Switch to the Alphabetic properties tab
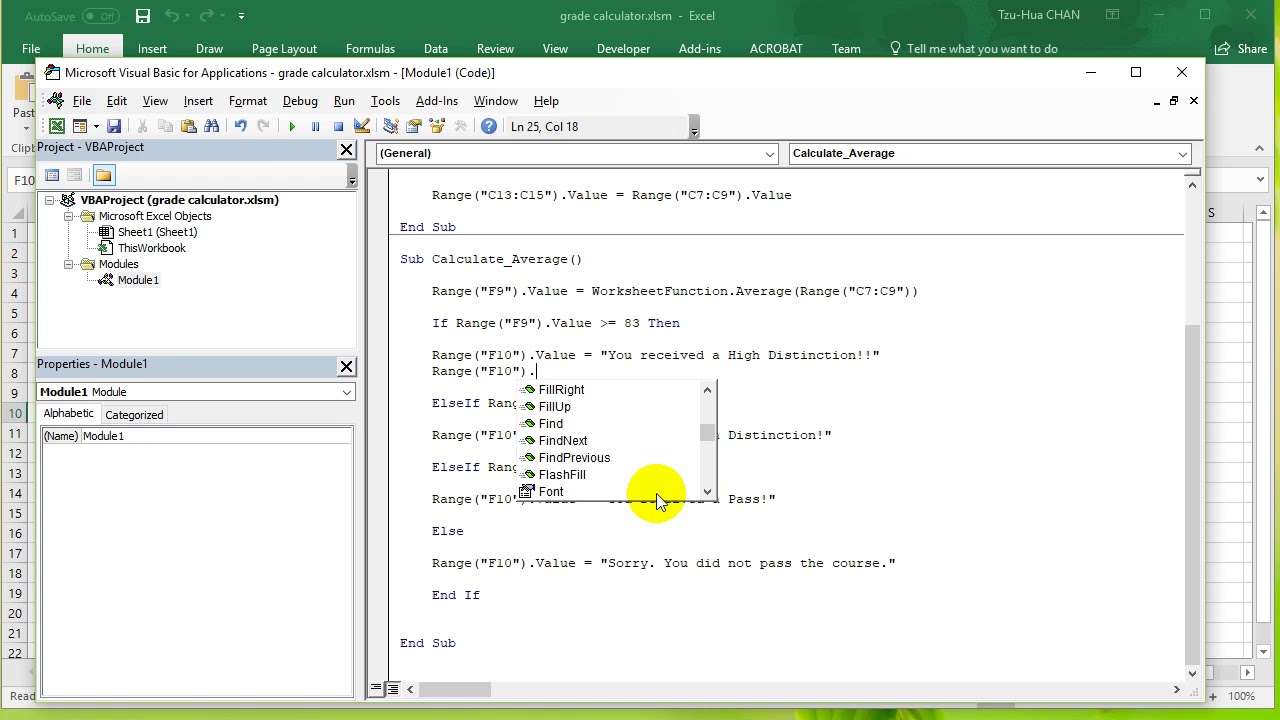1280x720 pixels. pos(68,413)
